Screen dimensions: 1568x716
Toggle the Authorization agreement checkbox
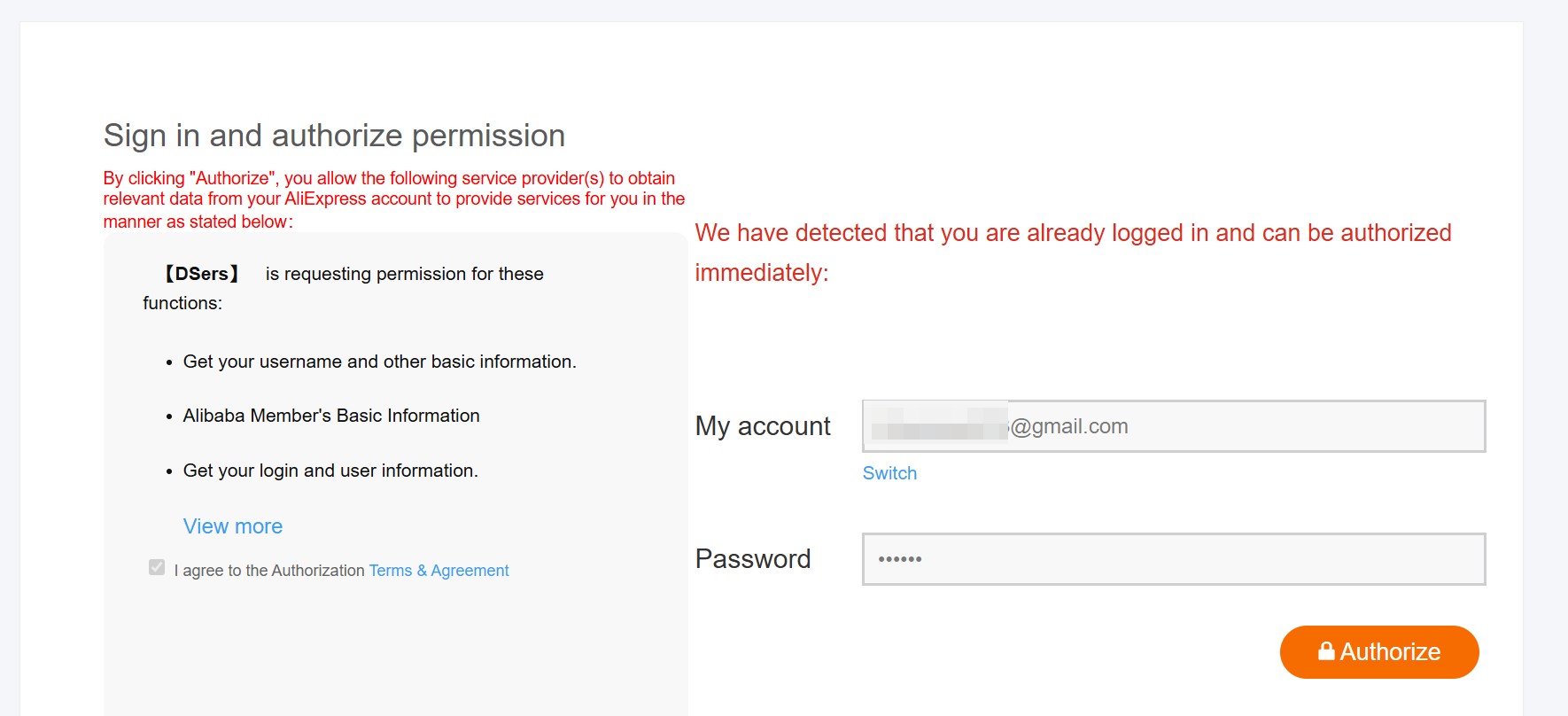click(157, 567)
